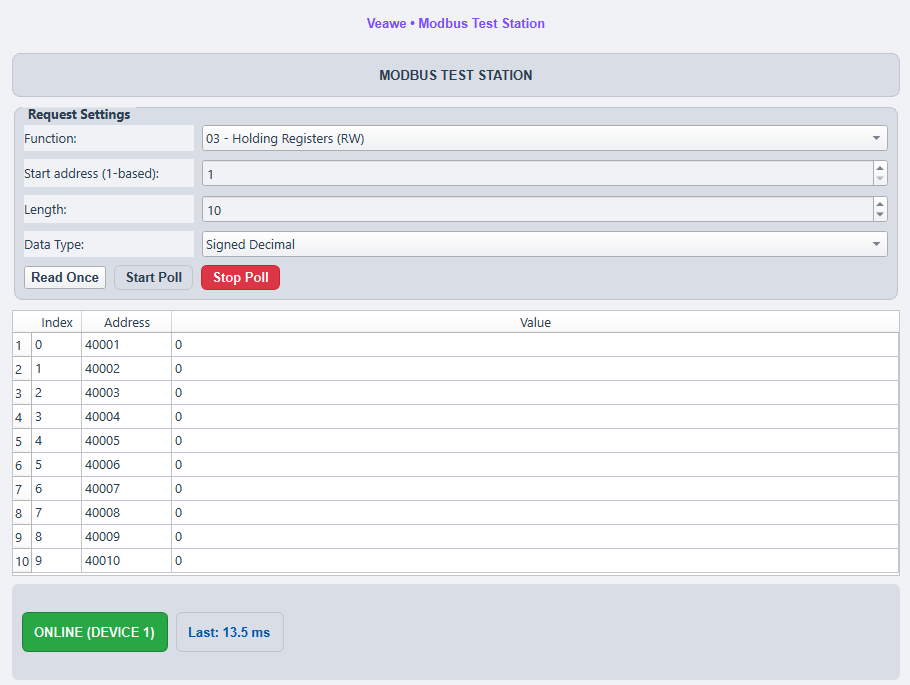
Task: Click the green ONLINE (DEVICE 1) indicator
Action: tap(94, 632)
